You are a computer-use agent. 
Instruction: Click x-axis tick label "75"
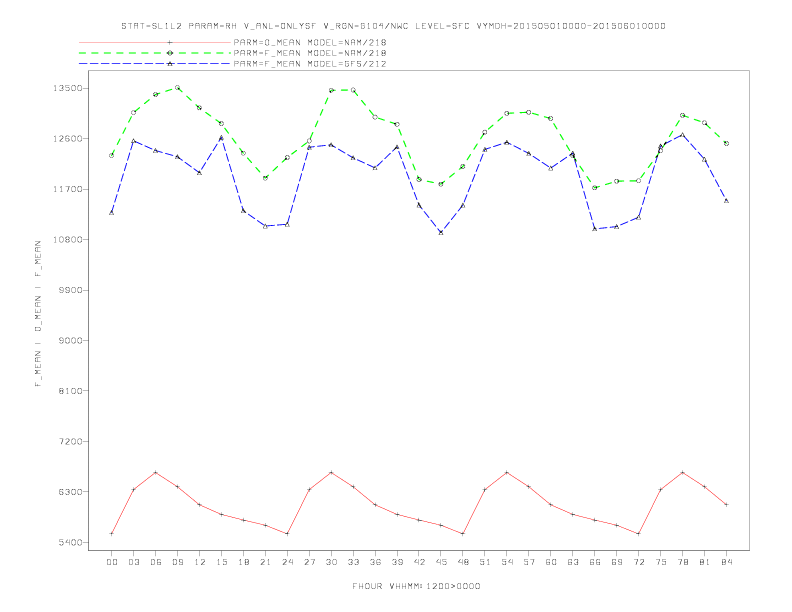tap(661, 562)
